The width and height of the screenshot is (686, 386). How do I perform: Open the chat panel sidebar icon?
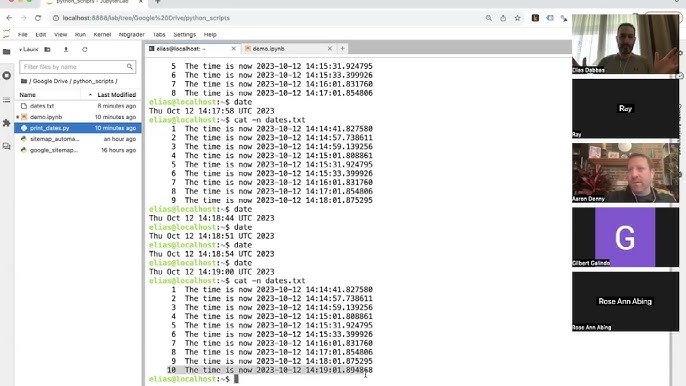7,146
